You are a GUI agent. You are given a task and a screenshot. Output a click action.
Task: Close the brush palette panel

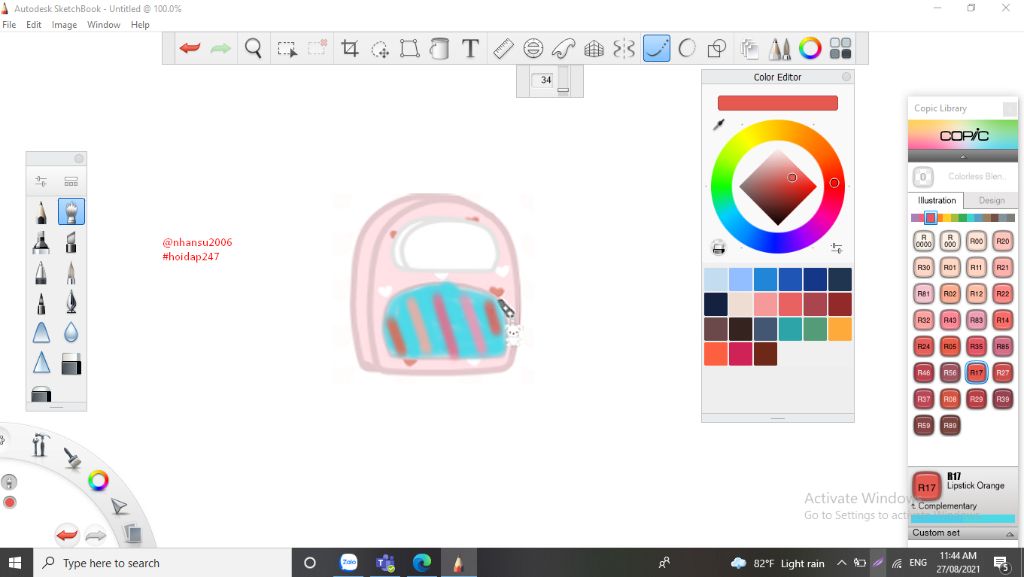(79, 159)
